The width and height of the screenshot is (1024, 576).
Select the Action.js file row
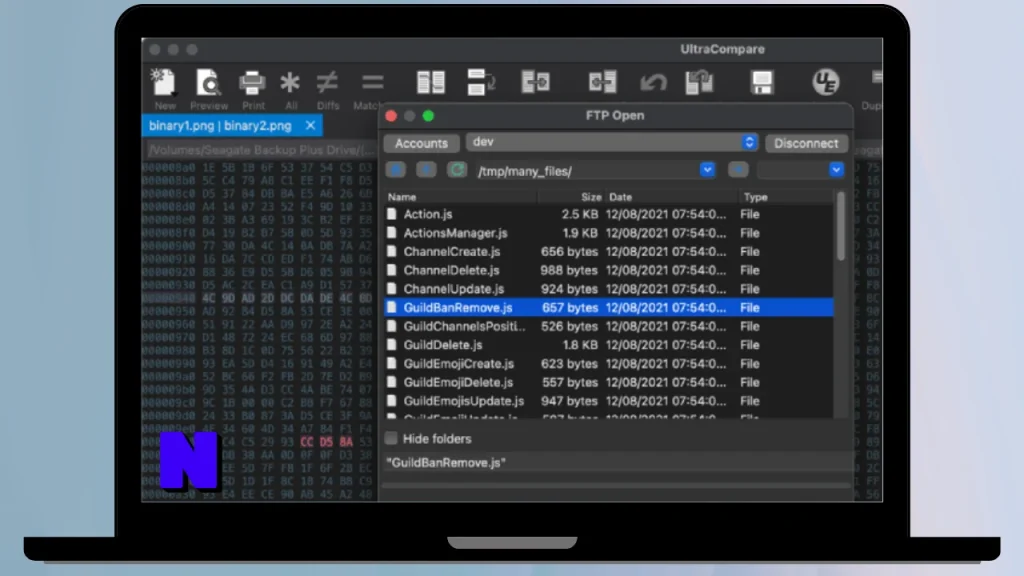[x=609, y=214]
